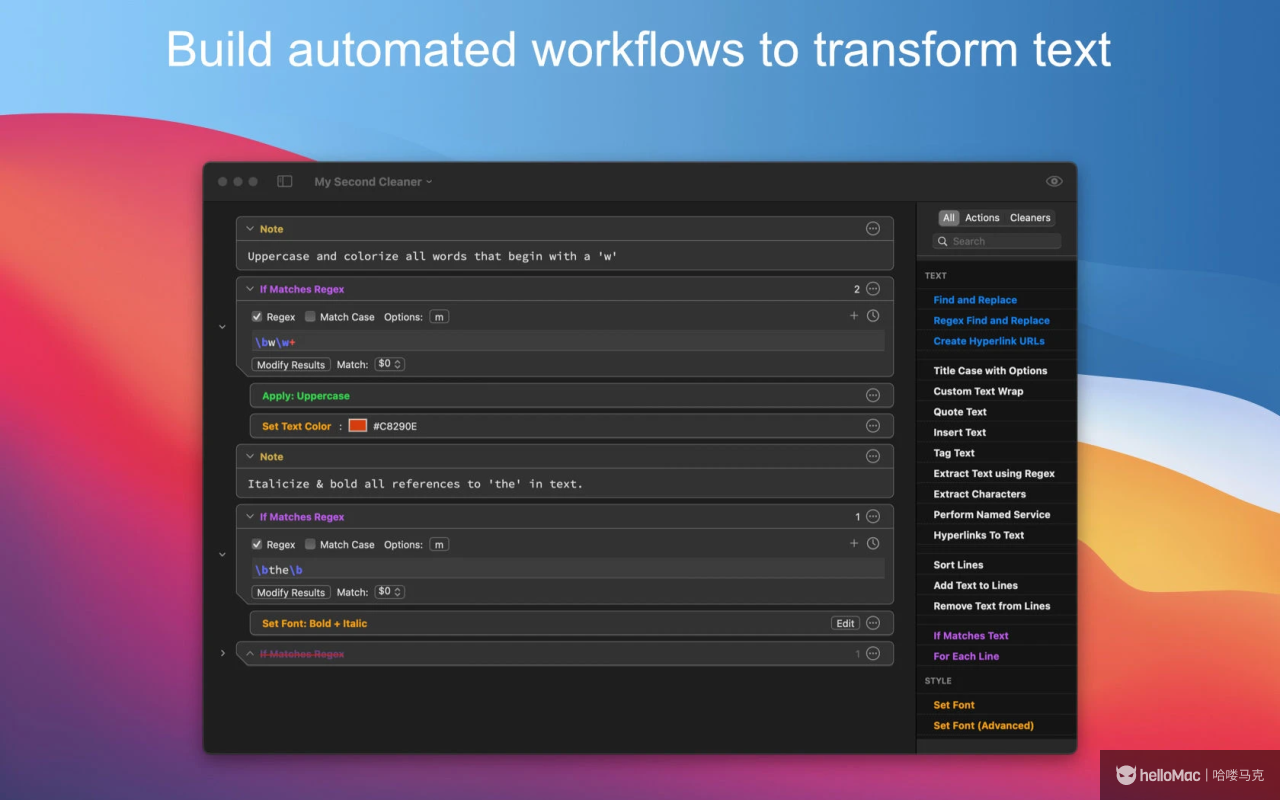Screen dimensions: 1280x800
Task: Open history clock in the \bthe\b regex block
Action: [x=873, y=544]
